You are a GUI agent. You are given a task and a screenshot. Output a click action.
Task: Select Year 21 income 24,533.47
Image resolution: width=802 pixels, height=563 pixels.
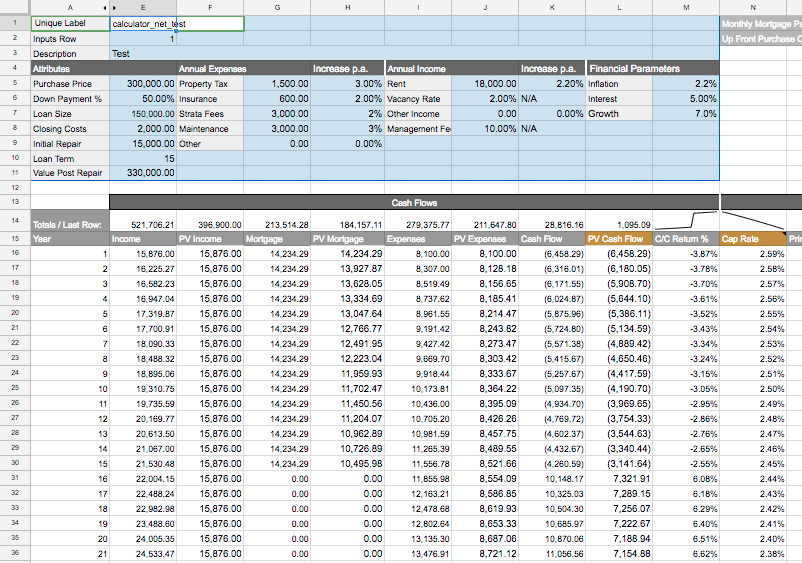tap(143, 553)
